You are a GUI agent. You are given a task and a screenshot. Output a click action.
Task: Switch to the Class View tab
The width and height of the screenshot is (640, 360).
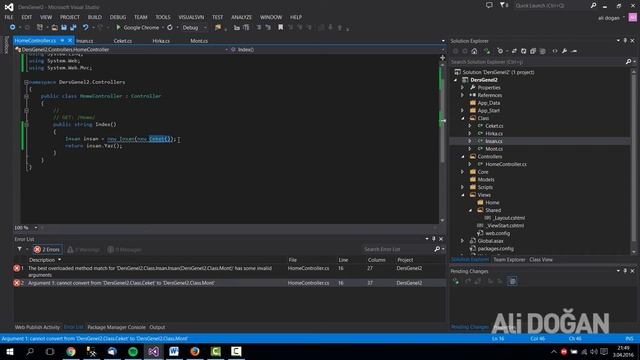point(541,260)
